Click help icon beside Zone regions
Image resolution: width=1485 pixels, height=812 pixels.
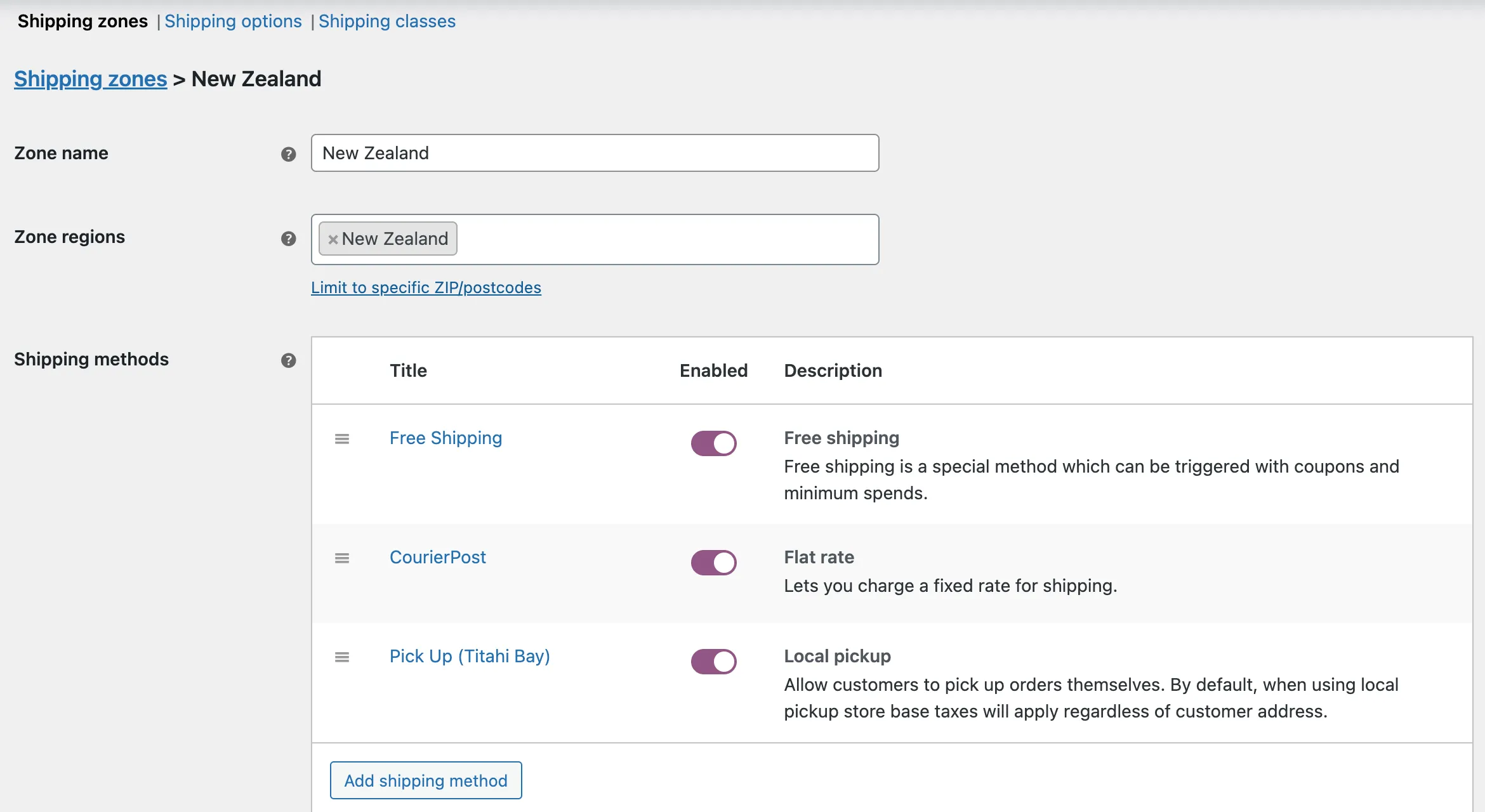[x=288, y=239]
